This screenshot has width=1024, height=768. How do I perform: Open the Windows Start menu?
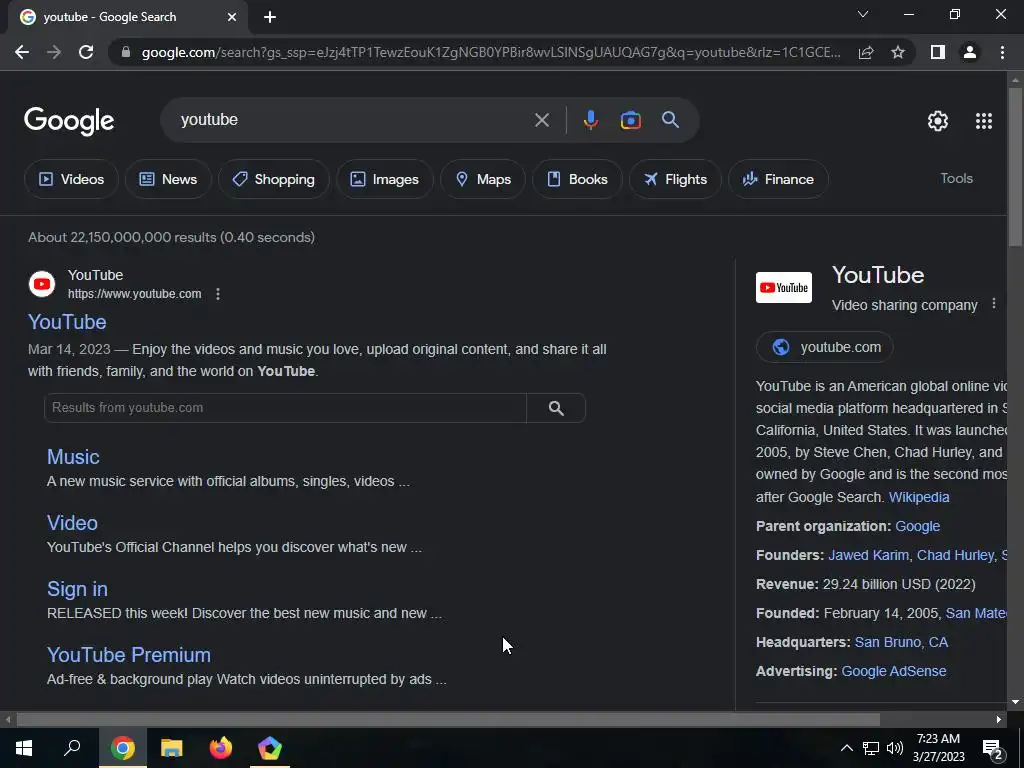[24, 748]
